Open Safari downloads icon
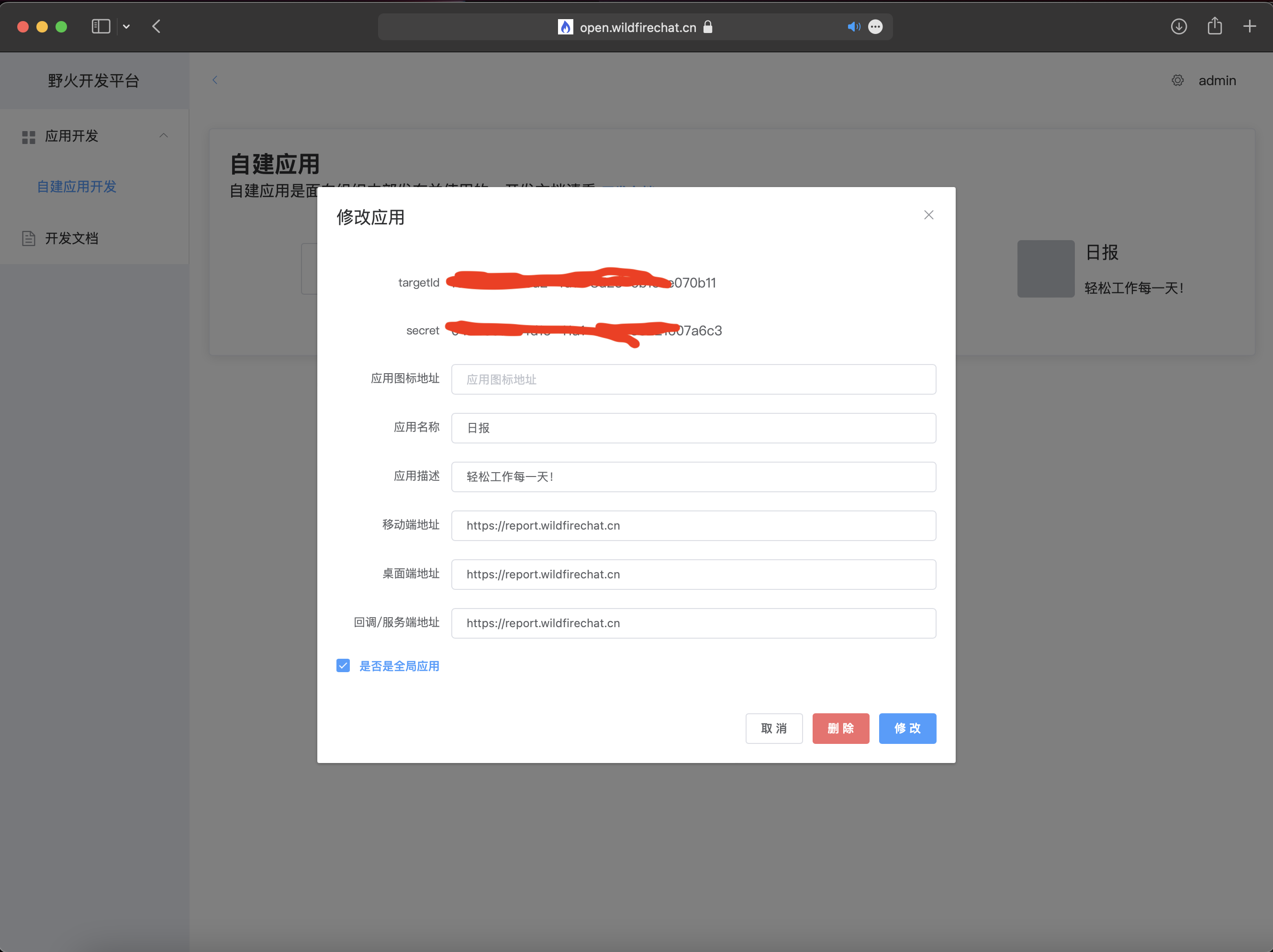Viewport: 1273px width, 952px height. pos(1179,26)
